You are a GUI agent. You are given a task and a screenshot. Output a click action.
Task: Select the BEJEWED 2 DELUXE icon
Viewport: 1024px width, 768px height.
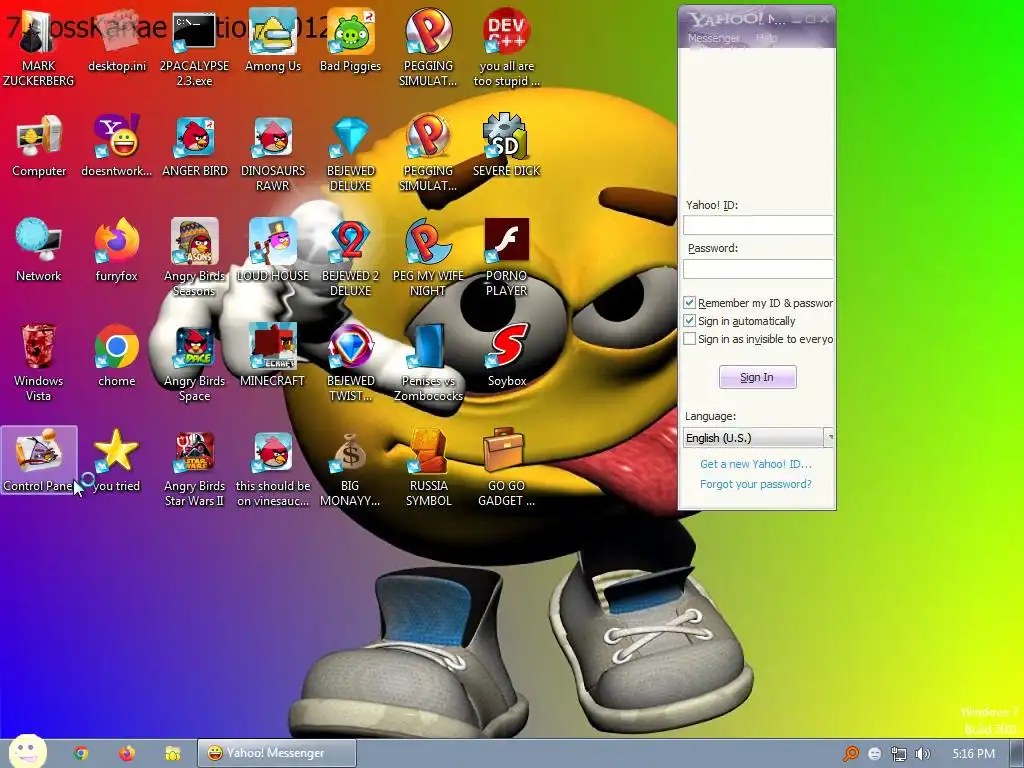(x=351, y=259)
